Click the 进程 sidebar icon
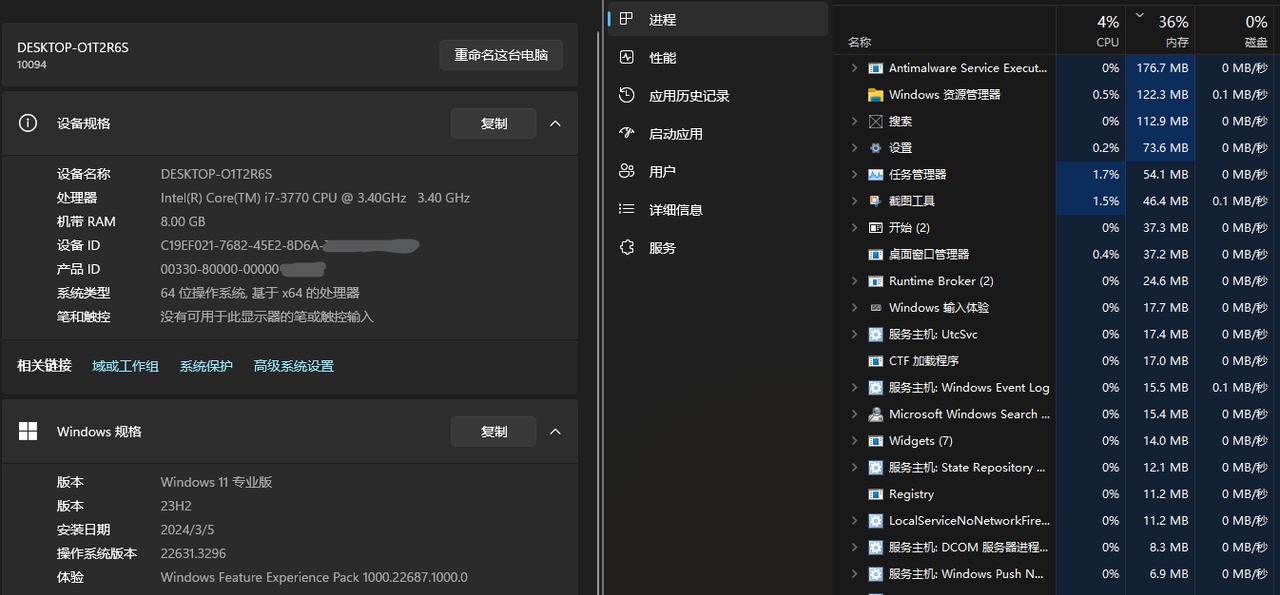Screen dimensions: 1280x595 tap(627, 19)
